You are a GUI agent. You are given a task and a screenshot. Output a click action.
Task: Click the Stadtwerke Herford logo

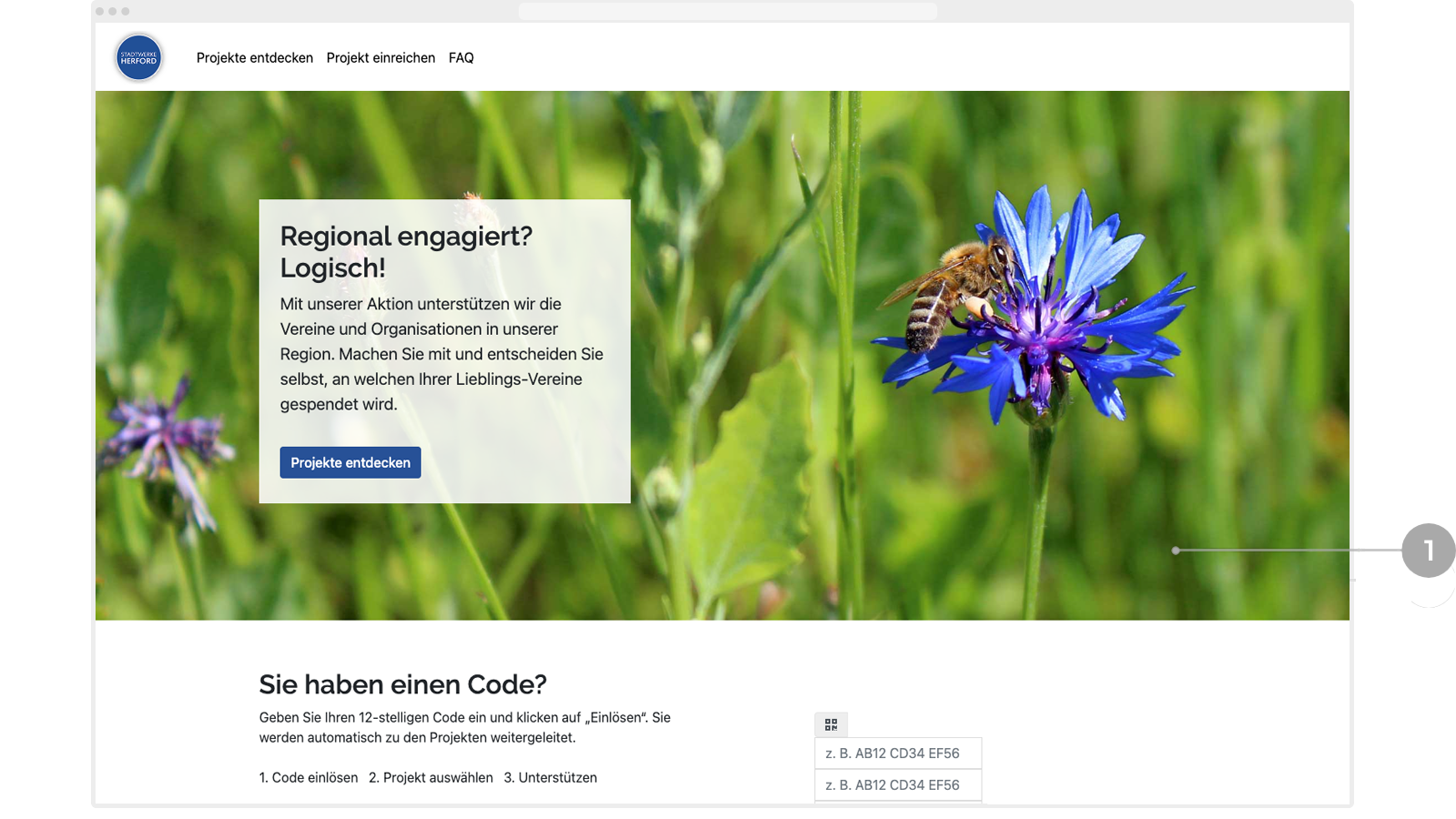coord(138,57)
